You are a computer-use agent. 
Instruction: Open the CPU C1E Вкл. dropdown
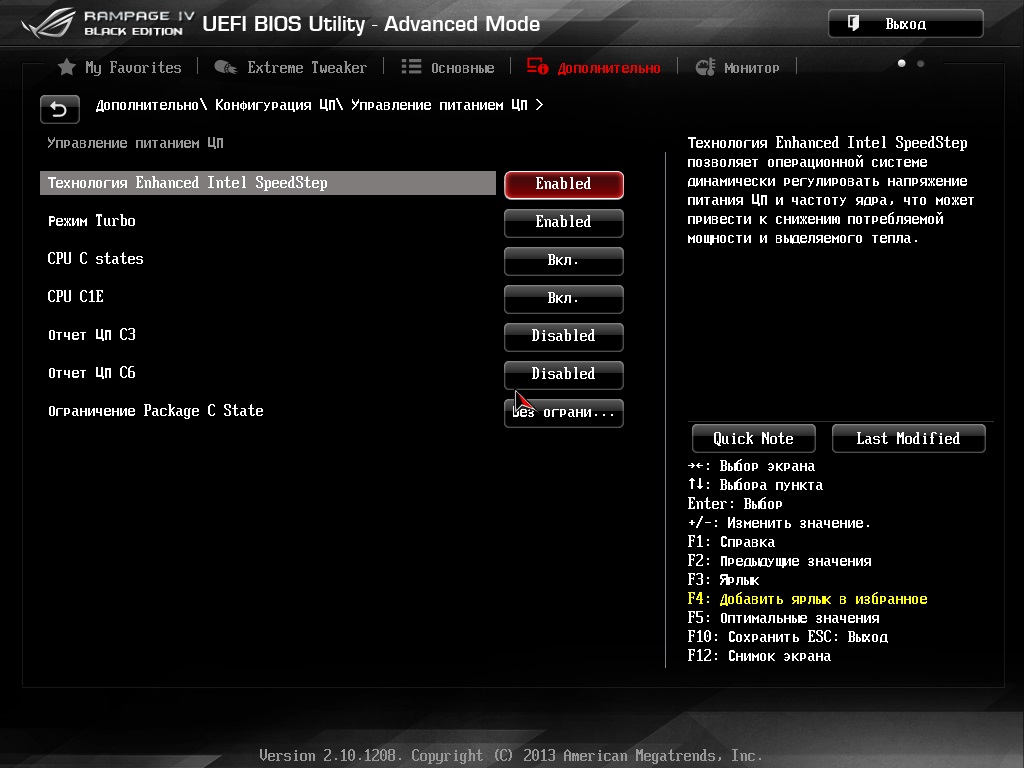pos(564,298)
